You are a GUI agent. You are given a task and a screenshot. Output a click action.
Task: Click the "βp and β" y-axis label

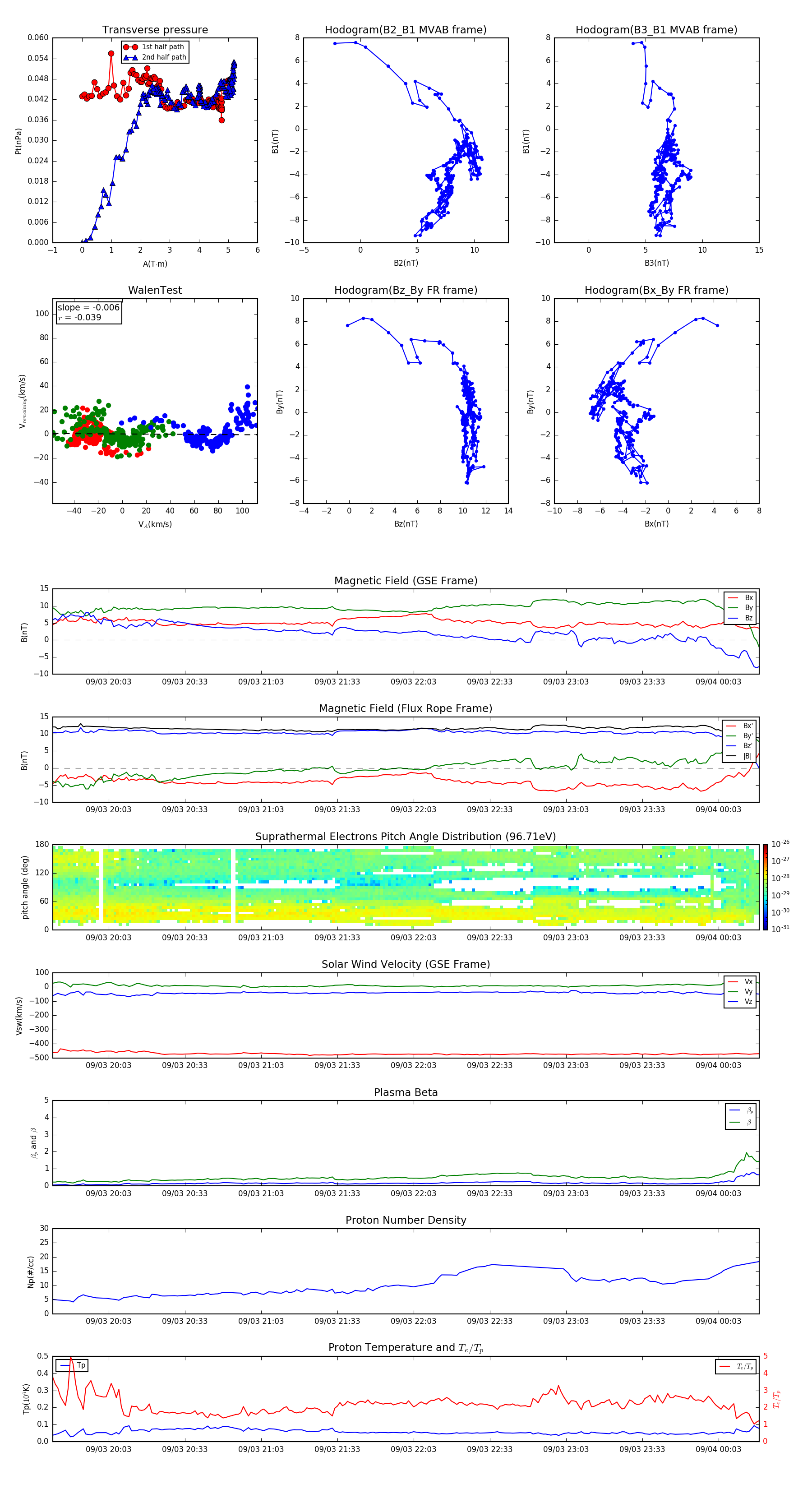33,1143
